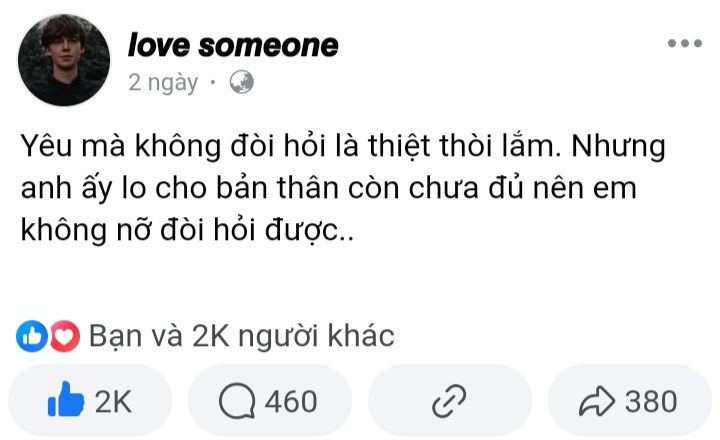Toggle the blue thumbs-up Like button
Screen dimensions: 720x440
pos(66,400)
